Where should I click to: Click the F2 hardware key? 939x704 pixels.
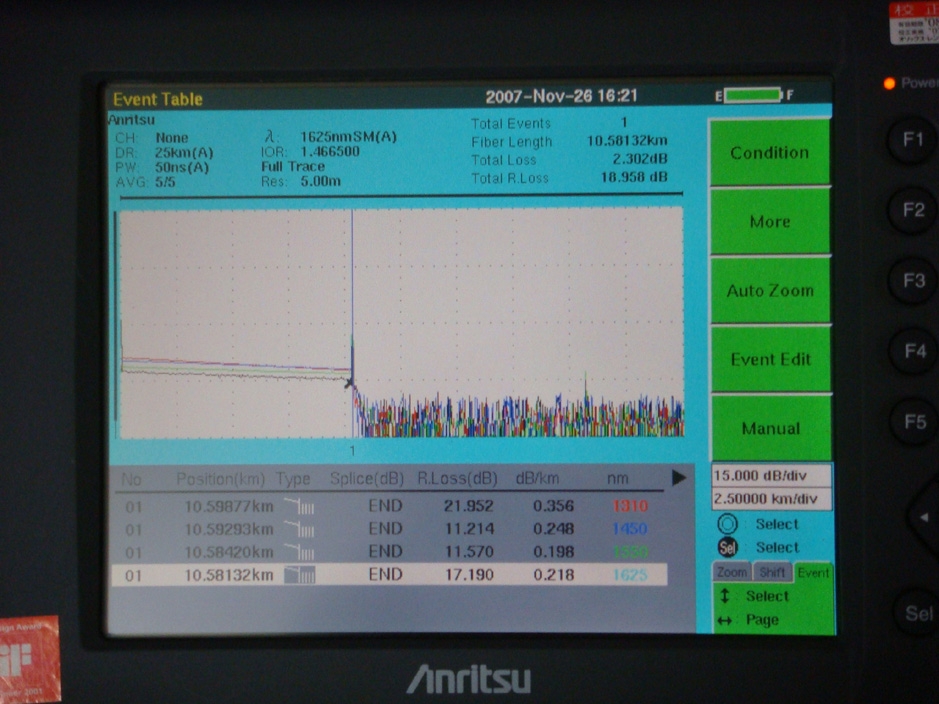click(x=913, y=210)
